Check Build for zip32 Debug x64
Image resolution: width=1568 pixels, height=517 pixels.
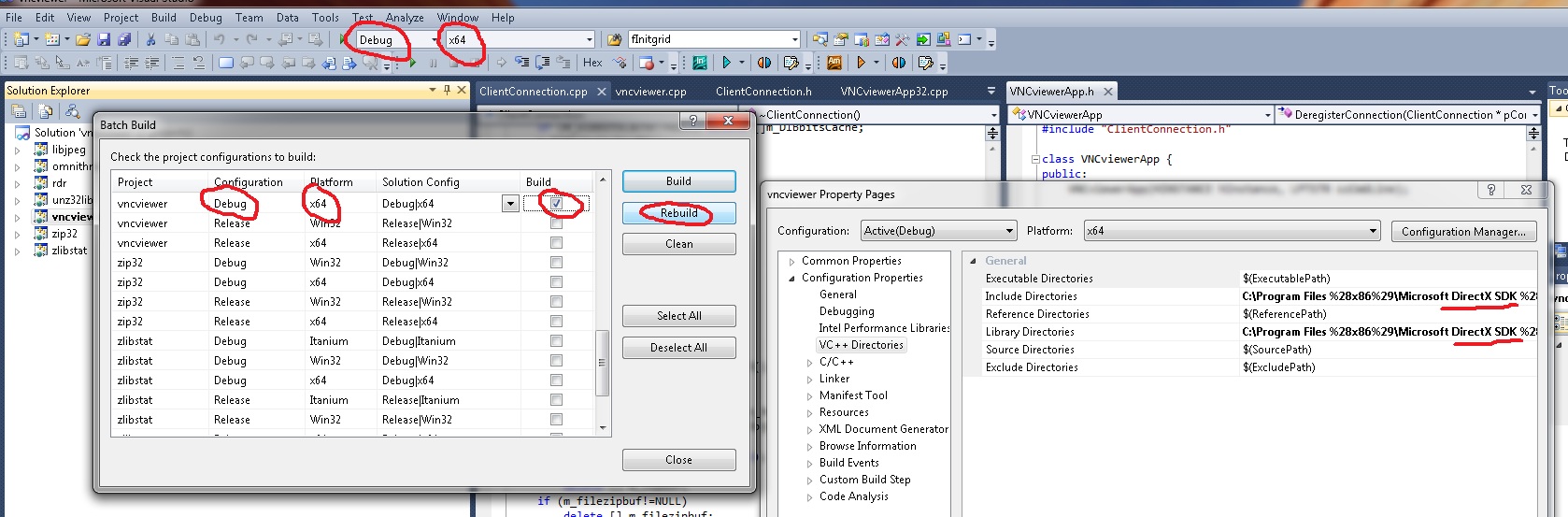coord(556,281)
